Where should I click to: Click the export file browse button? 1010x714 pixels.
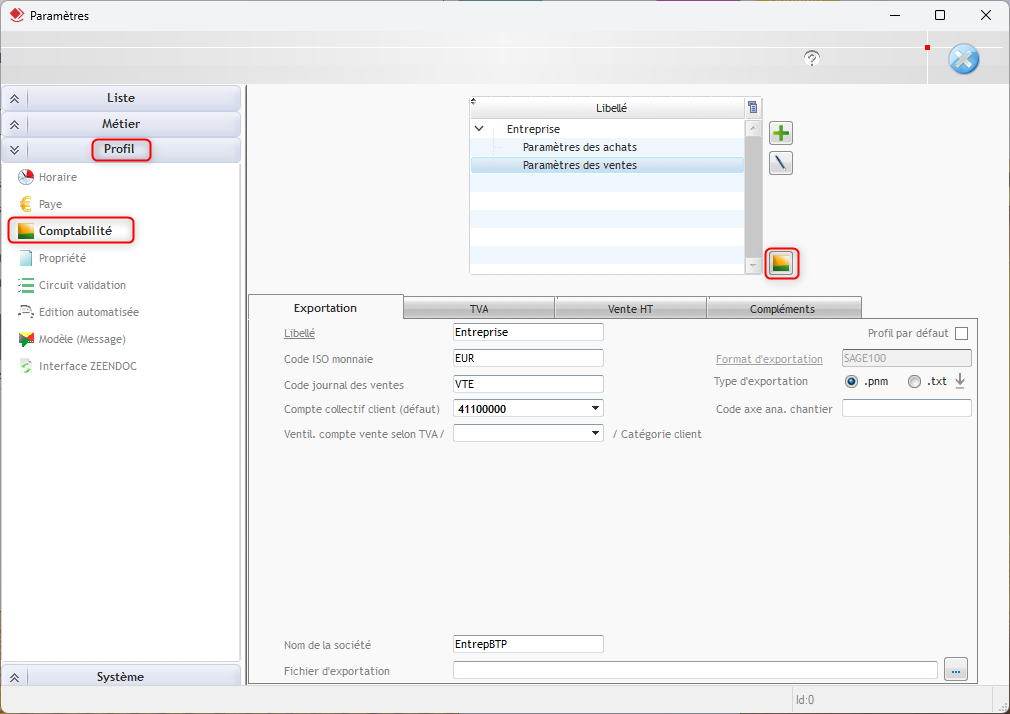click(x=957, y=671)
